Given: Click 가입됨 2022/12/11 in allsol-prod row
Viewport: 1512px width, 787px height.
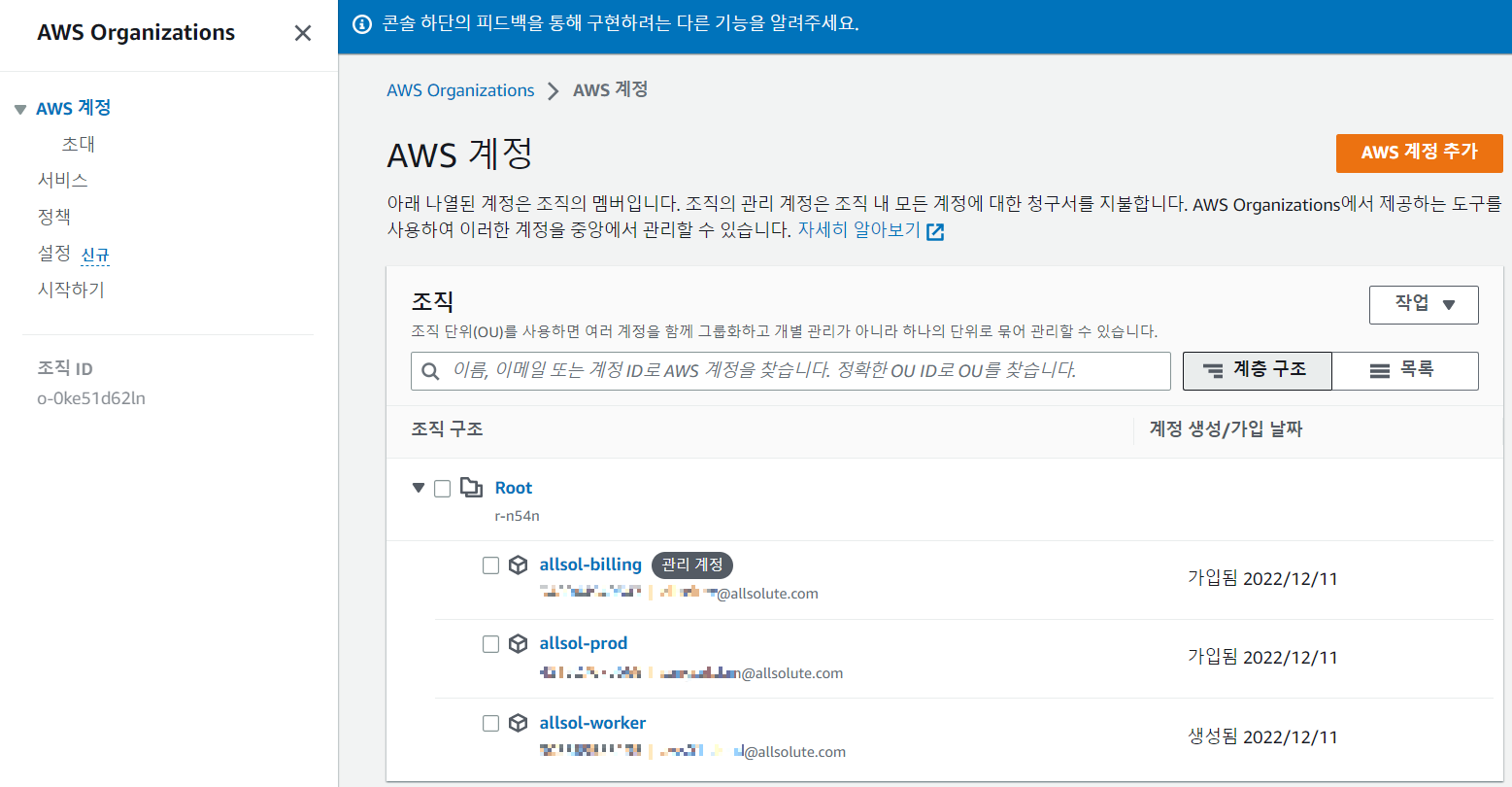Looking at the screenshot, I should click(1262, 657).
